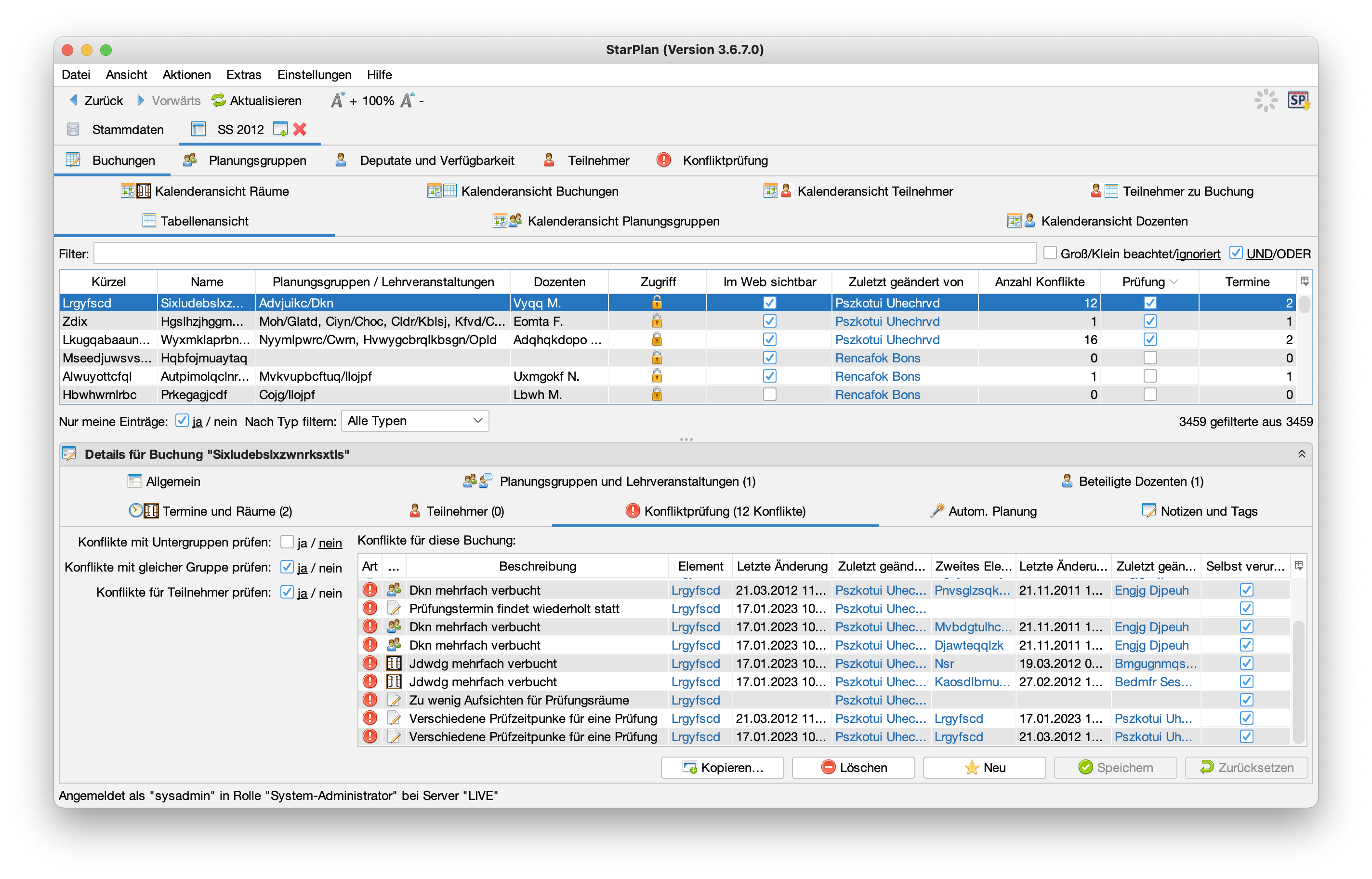Enable Konflikte mit Untergruppen prüfen checkbox
The height and width of the screenshot is (879, 1372).
[287, 542]
